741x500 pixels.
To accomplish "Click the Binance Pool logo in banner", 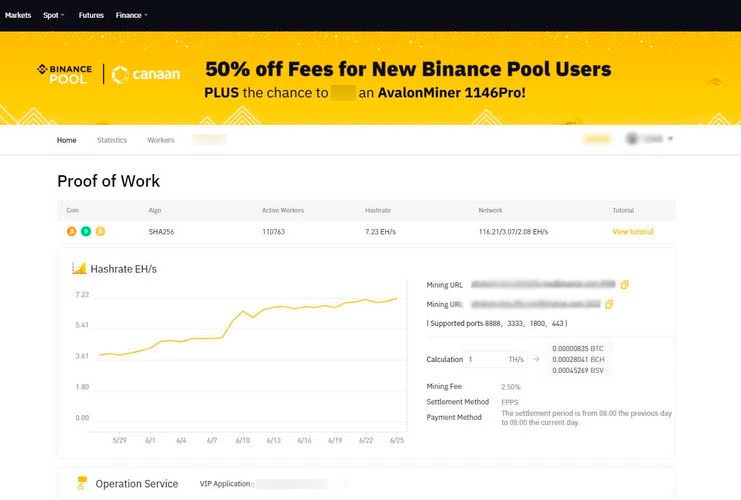I will click(64, 74).
